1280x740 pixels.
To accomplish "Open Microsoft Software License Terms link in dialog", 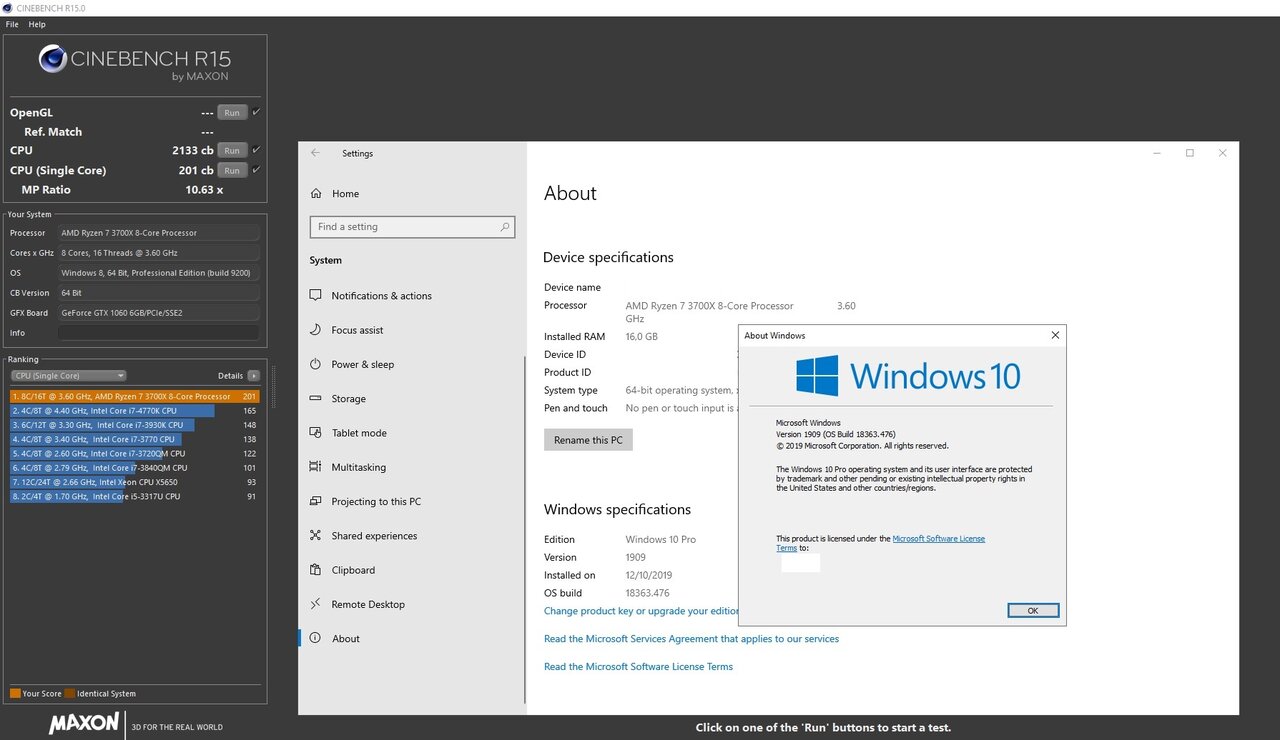I will tap(938, 539).
